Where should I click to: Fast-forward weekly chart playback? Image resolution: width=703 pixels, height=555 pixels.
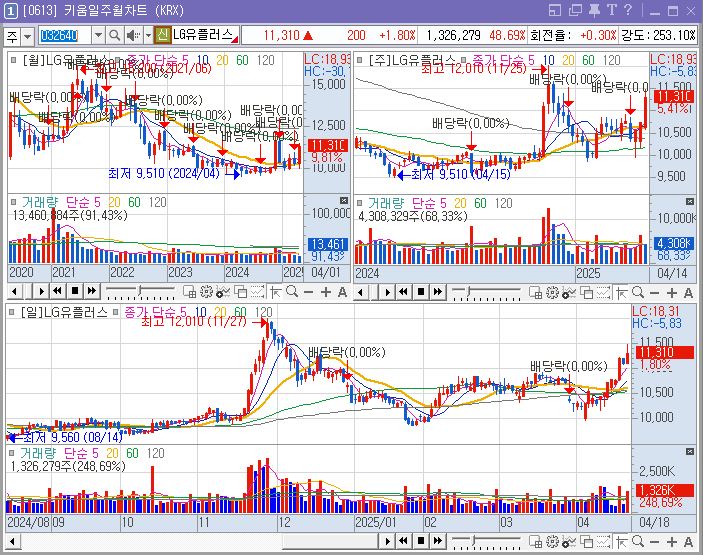438,292
